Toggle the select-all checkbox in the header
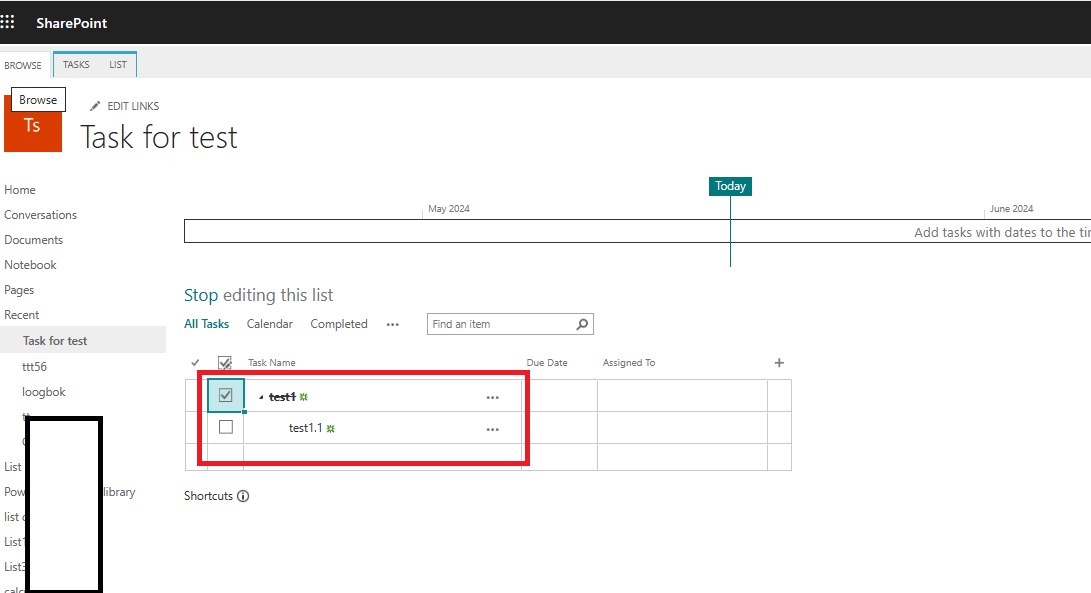The width and height of the screenshot is (1091, 593). (225, 361)
